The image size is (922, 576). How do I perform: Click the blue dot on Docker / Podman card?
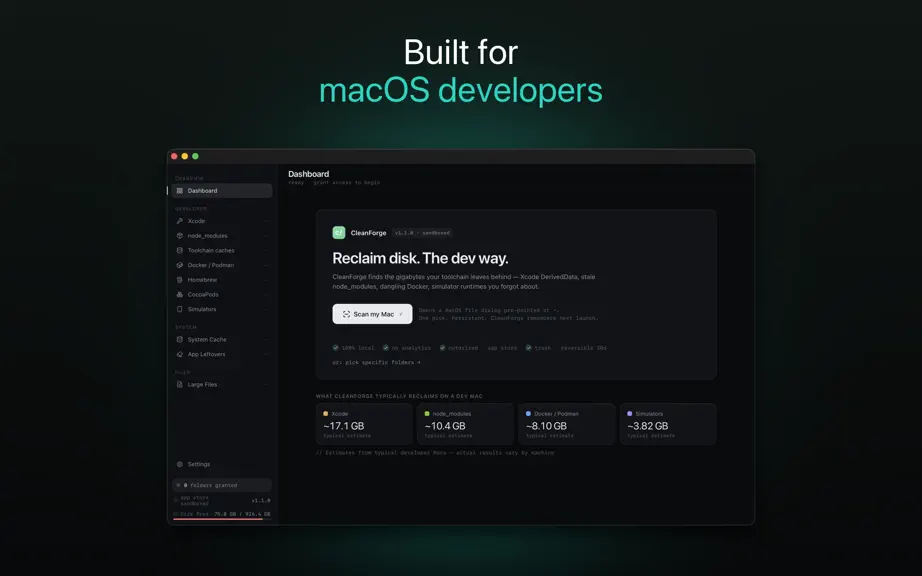(528, 414)
